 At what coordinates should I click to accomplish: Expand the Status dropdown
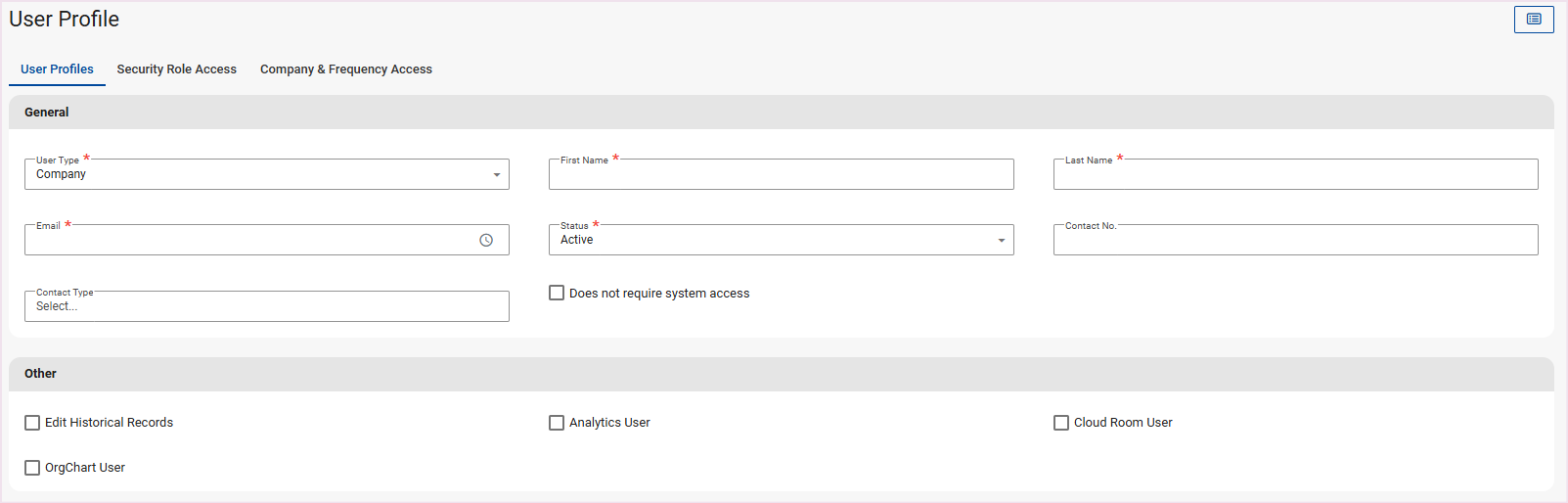pos(781,241)
